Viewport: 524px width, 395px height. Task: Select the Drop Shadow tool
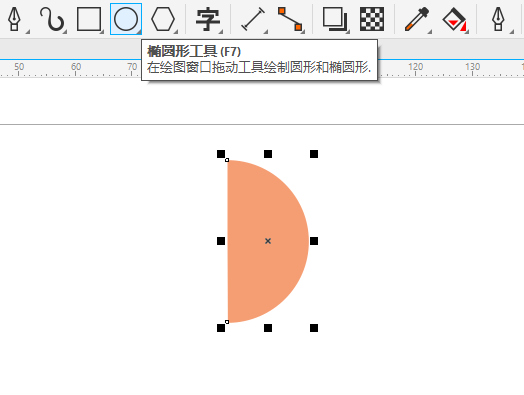tap(335, 19)
